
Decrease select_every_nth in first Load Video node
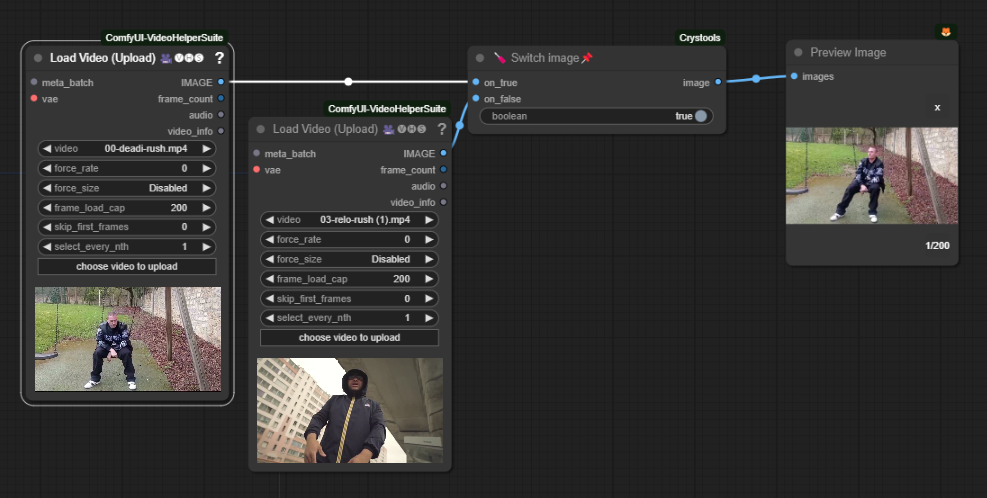click(x=47, y=247)
